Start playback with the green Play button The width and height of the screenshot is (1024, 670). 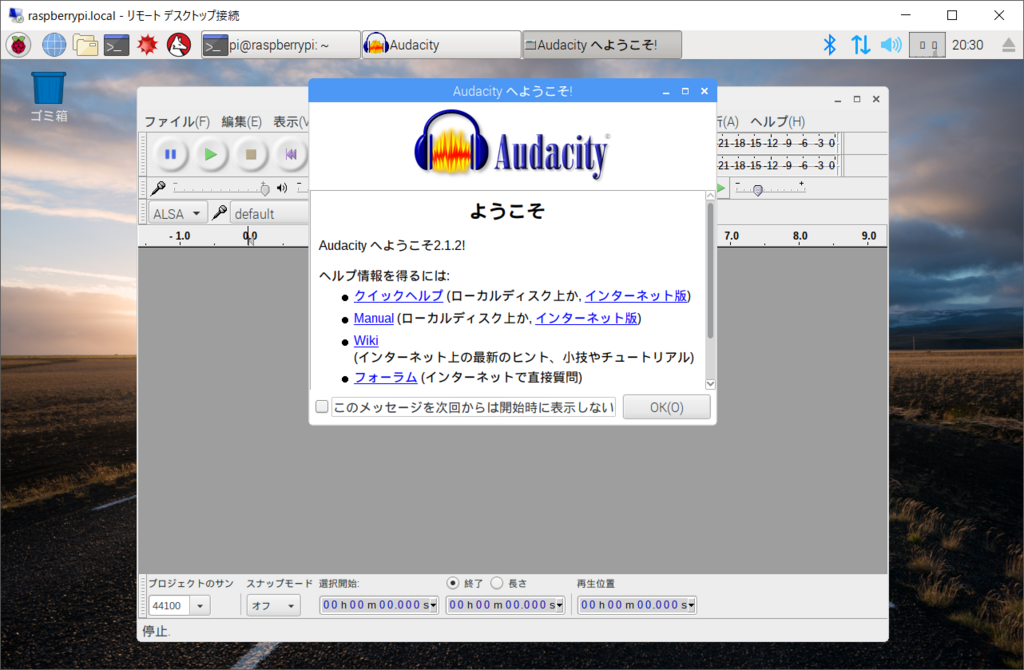(x=211, y=154)
